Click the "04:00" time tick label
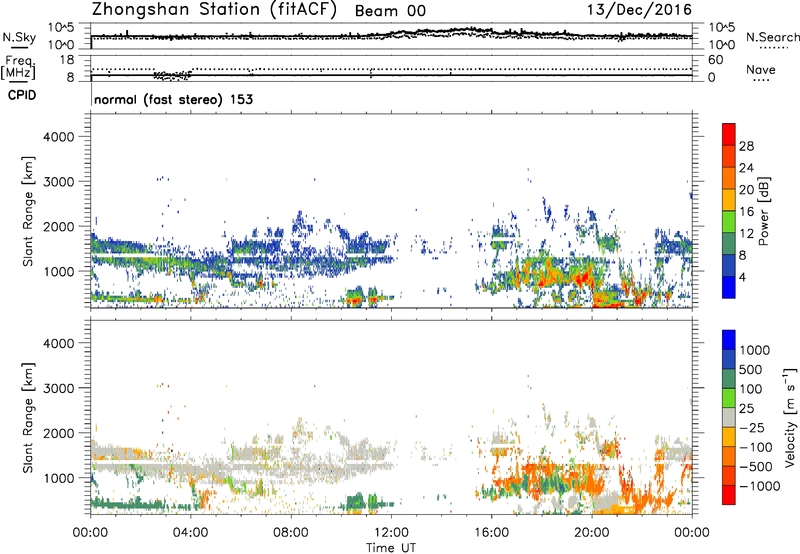800x554 pixels. point(190,533)
